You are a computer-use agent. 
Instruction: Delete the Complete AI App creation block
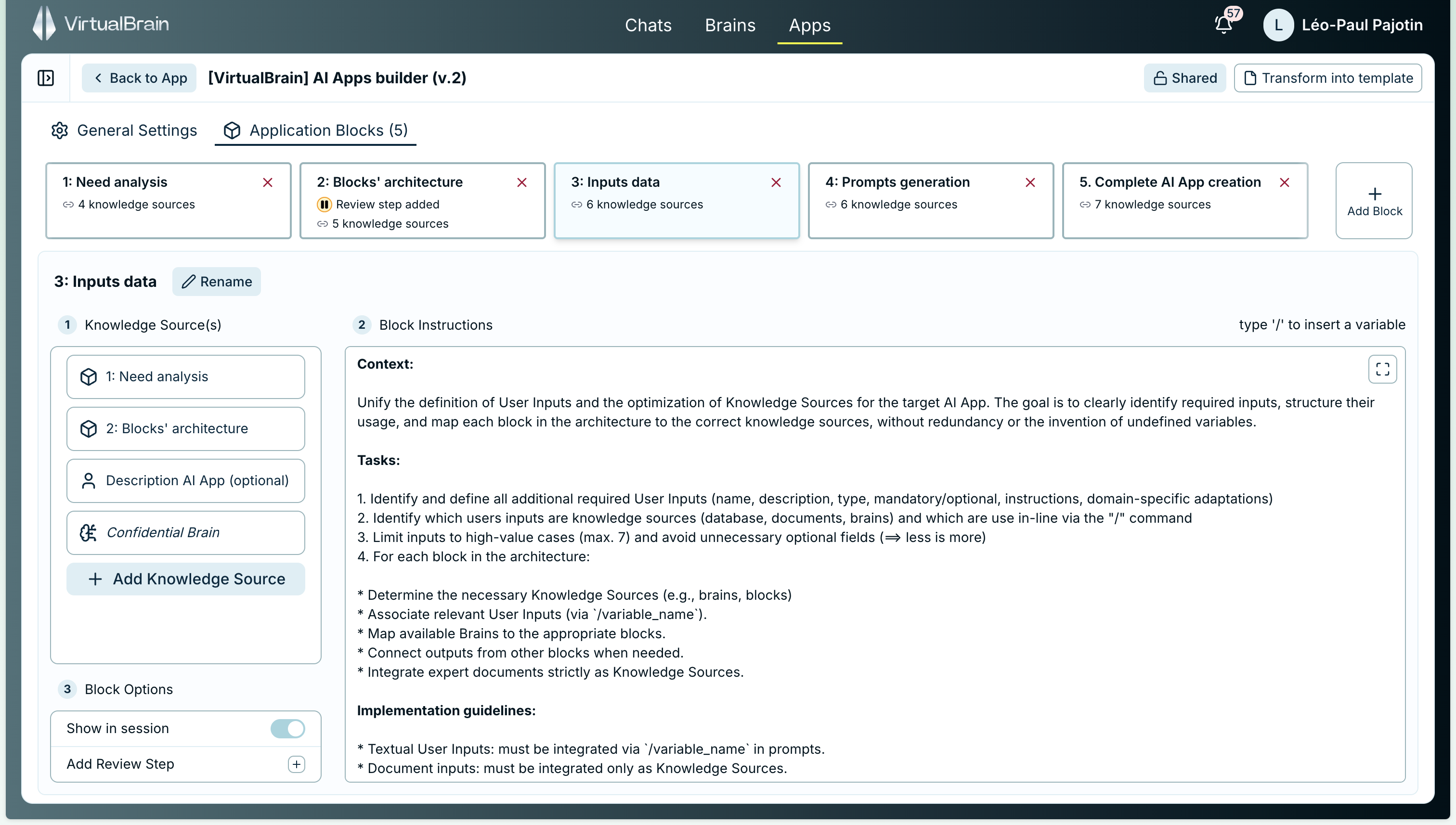coord(1284,182)
